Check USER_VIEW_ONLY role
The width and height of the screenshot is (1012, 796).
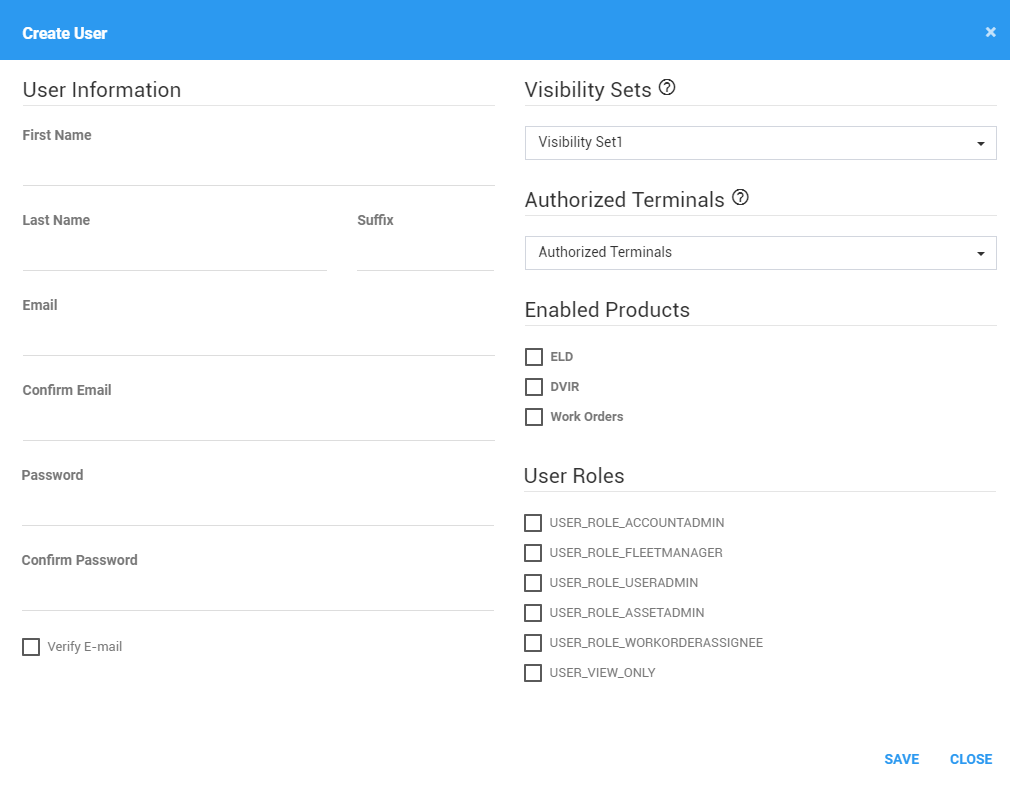click(x=532, y=673)
